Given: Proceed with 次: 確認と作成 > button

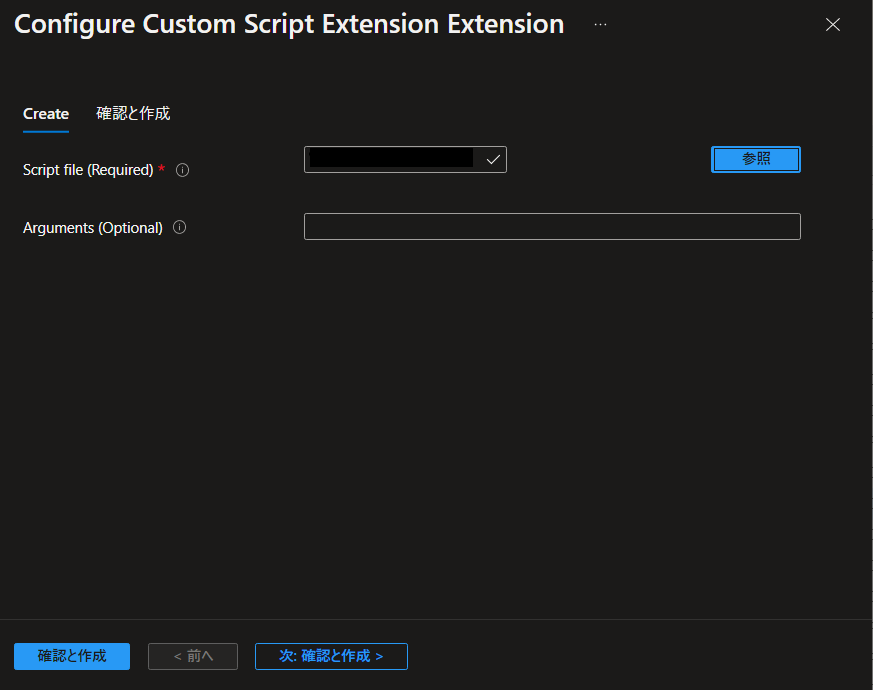Looking at the screenshot, I should [x=331, y=656].
